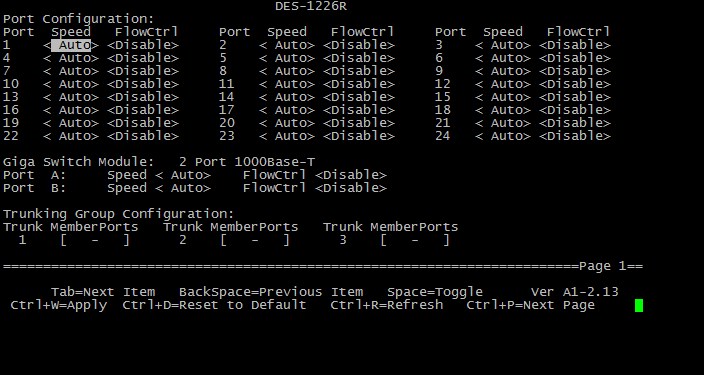Toggle Port 1 FlowCtrl Disable setting

(143, 45)
